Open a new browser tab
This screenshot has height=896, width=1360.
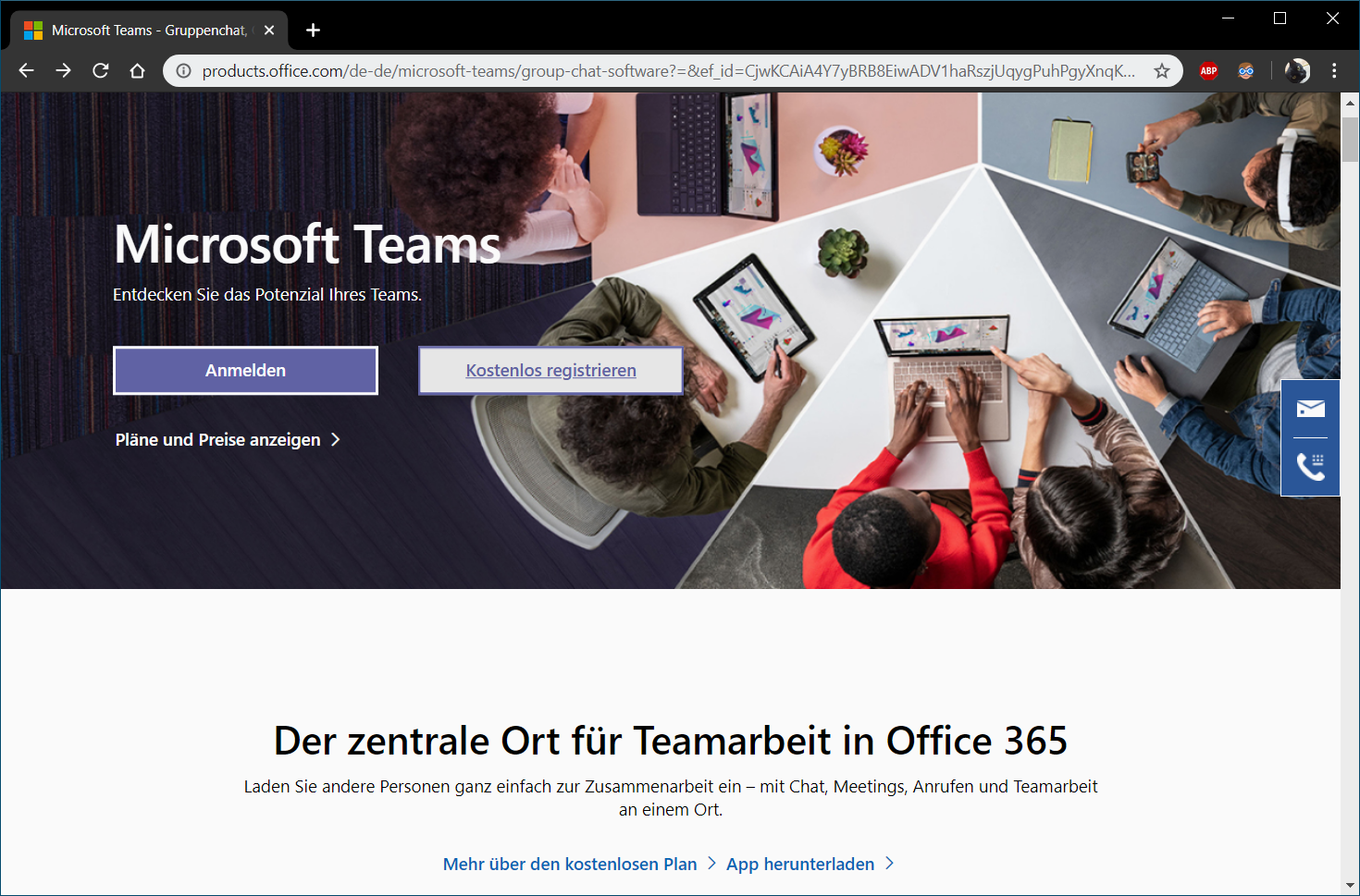313,31
